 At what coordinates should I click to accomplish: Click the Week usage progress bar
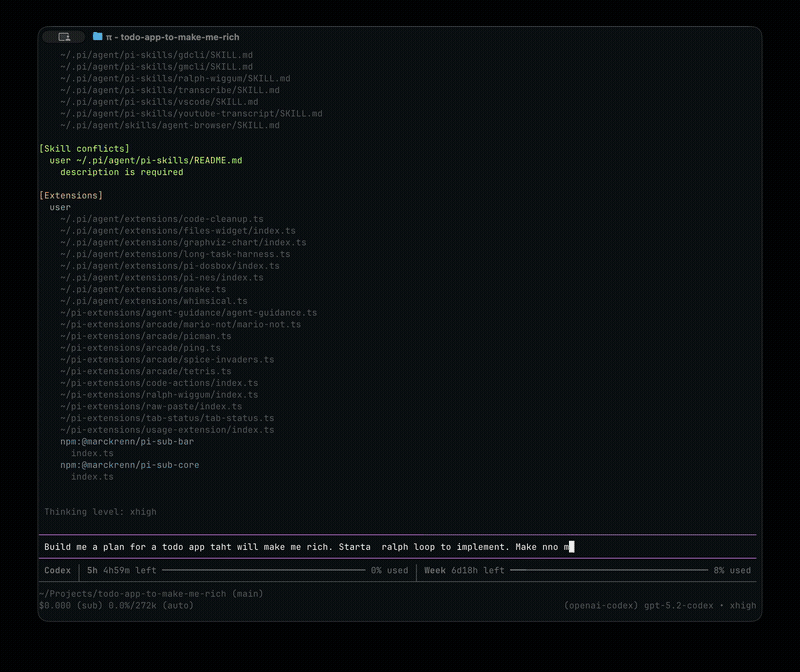[609, 570]
